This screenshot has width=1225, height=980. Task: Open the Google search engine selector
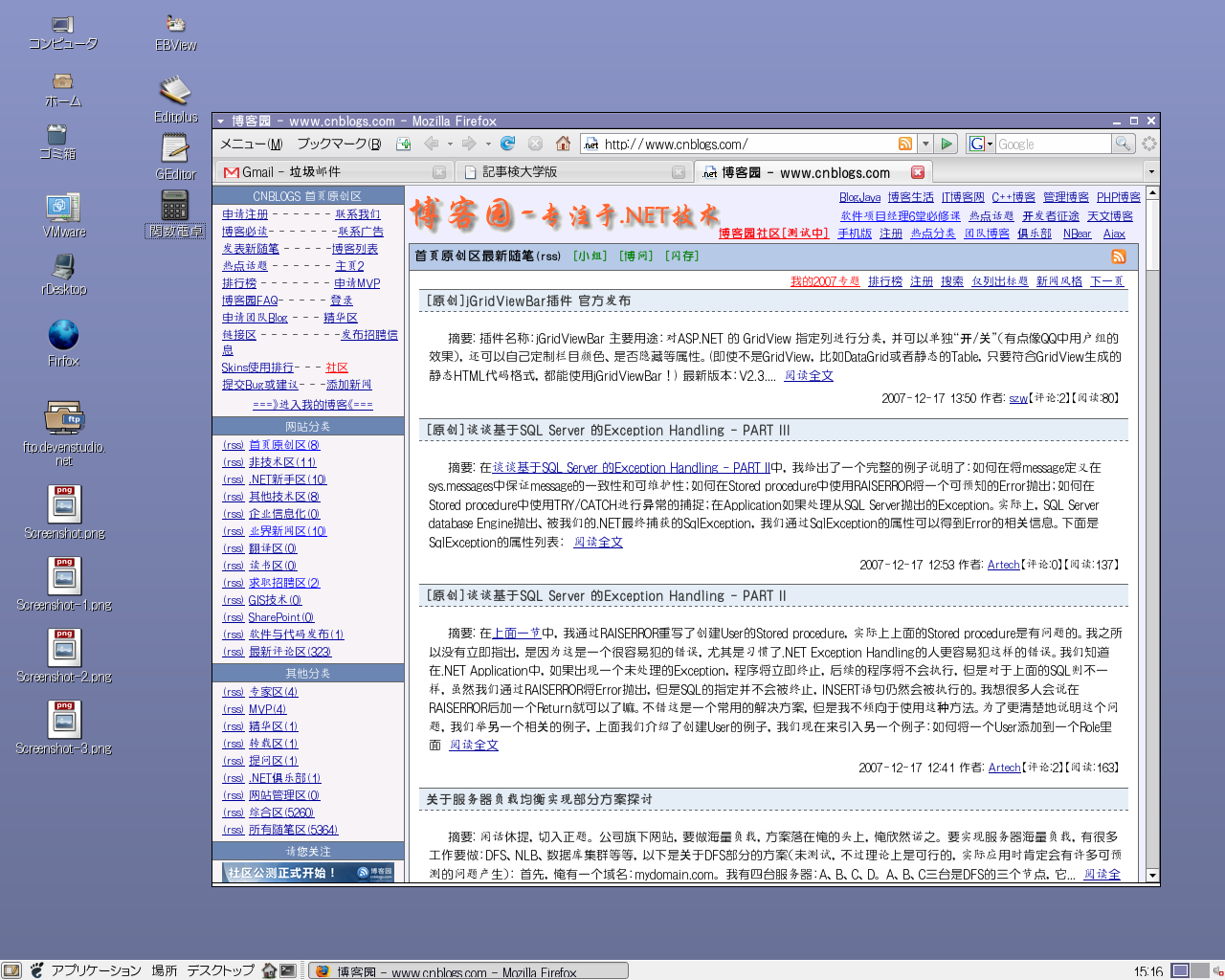tap(981, 144)
